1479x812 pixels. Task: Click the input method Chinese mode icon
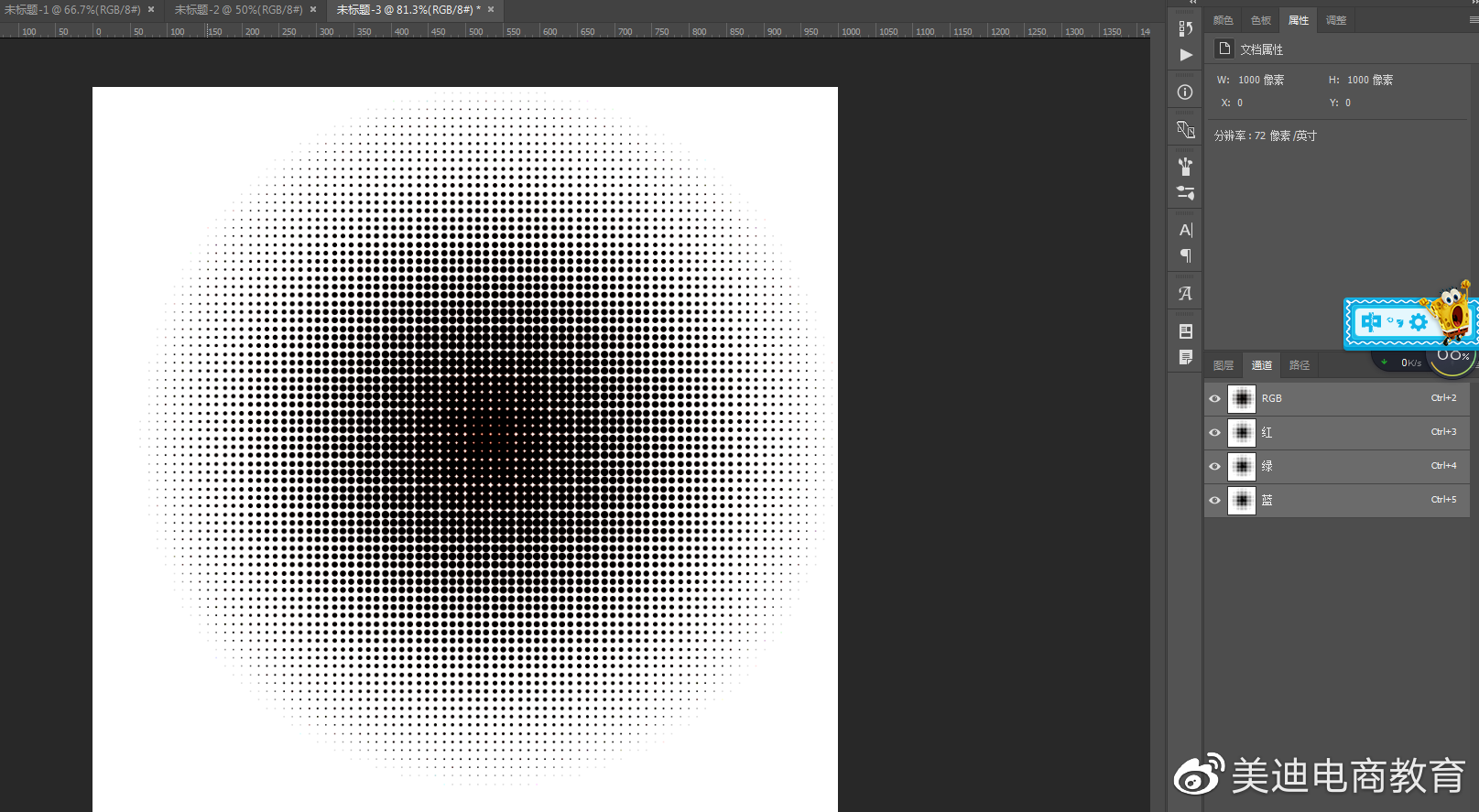[x=1370, y=321]
